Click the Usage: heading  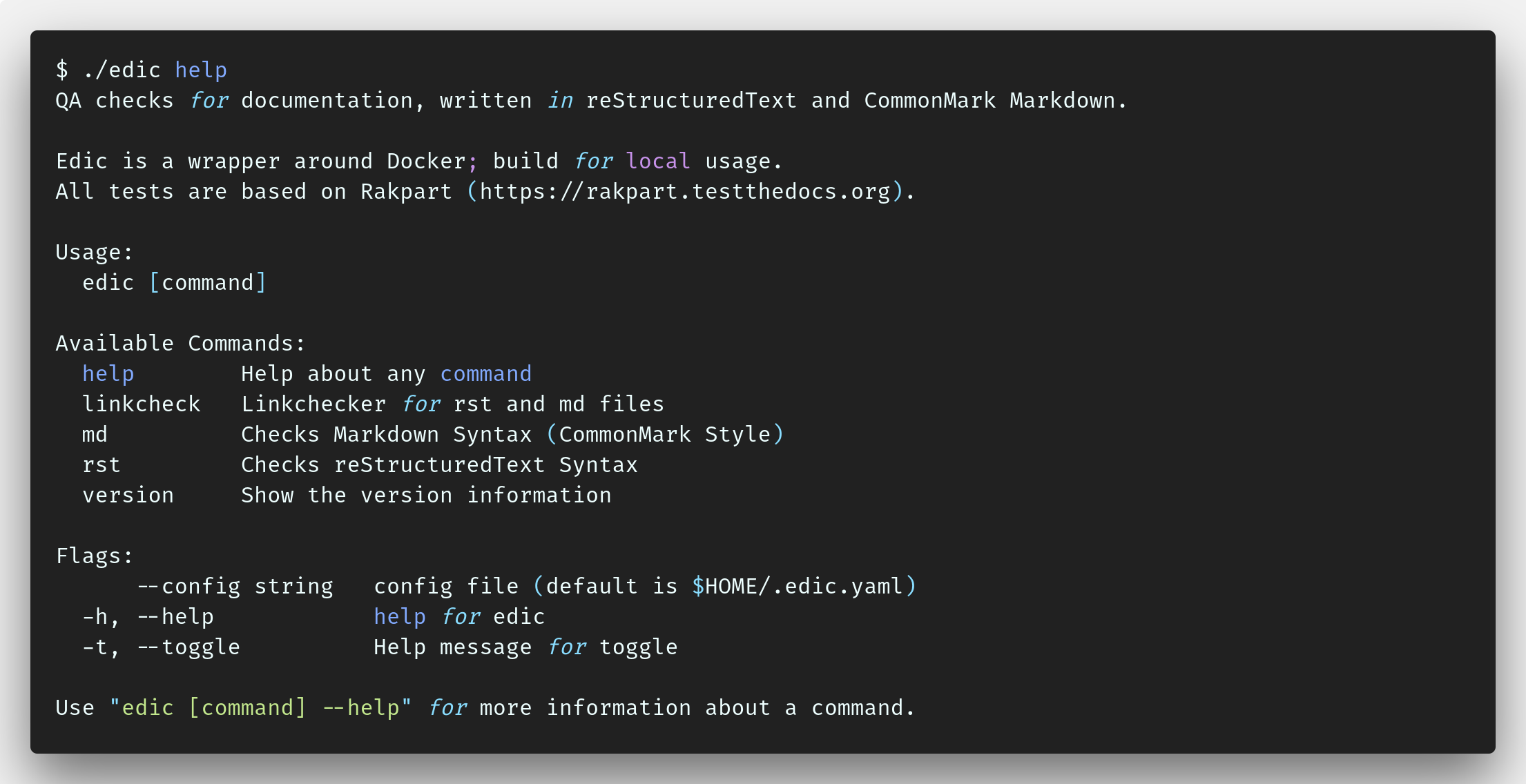click(x=95, y=252)
